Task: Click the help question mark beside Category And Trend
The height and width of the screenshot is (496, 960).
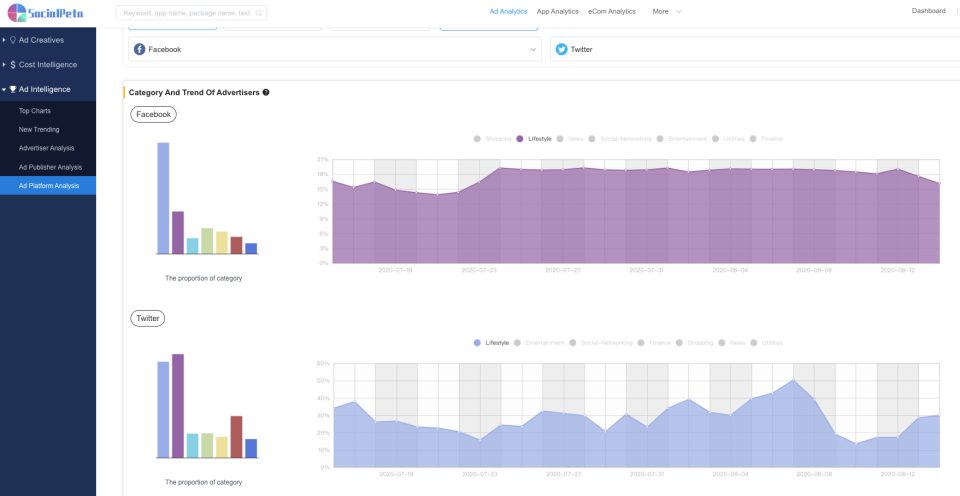Action: coord(266,92)
